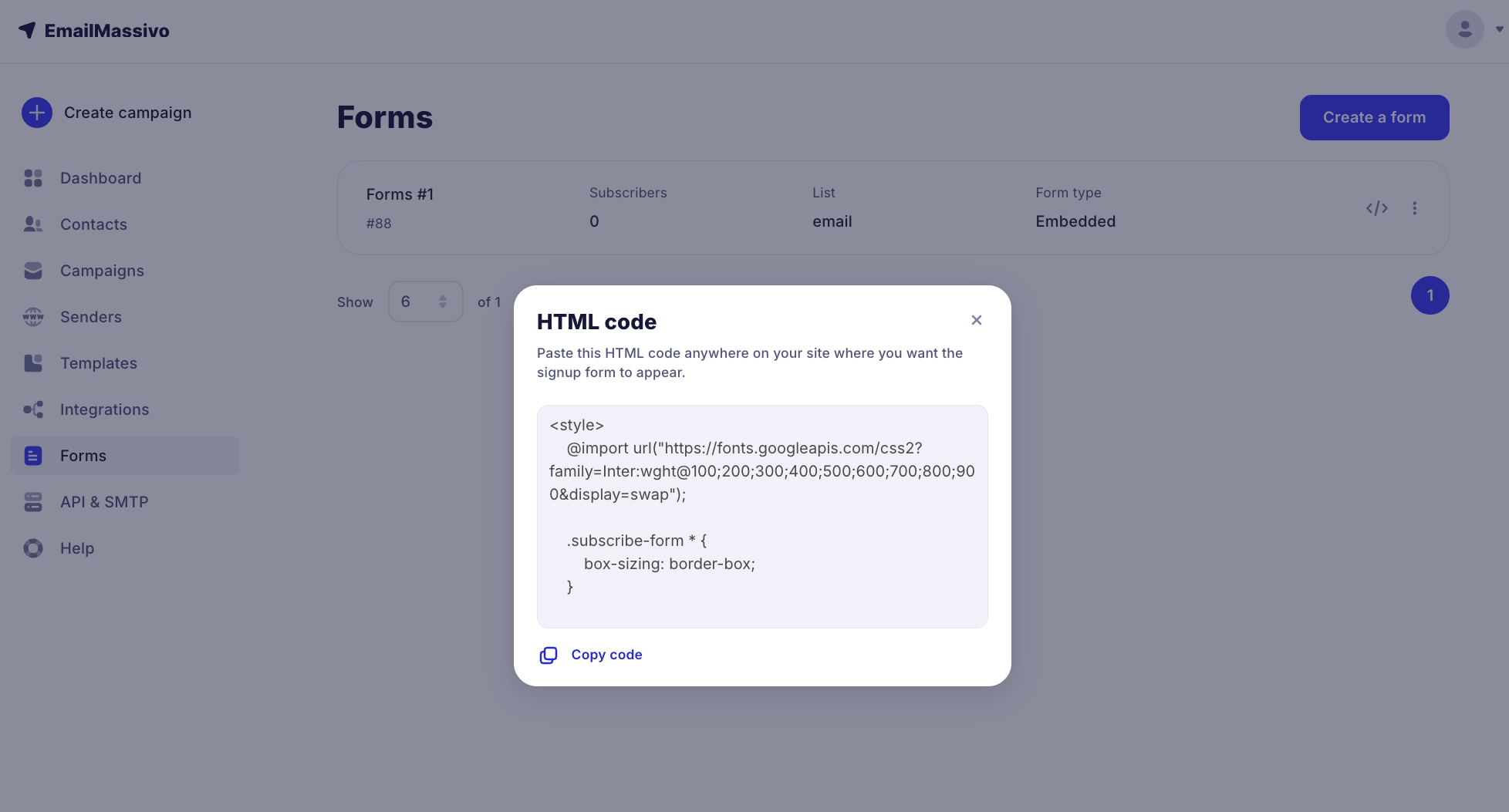The width and height of the screenshot is (1509, 812).
Task: Click inside the HTML code text box
Action: [x=762, y=517]
